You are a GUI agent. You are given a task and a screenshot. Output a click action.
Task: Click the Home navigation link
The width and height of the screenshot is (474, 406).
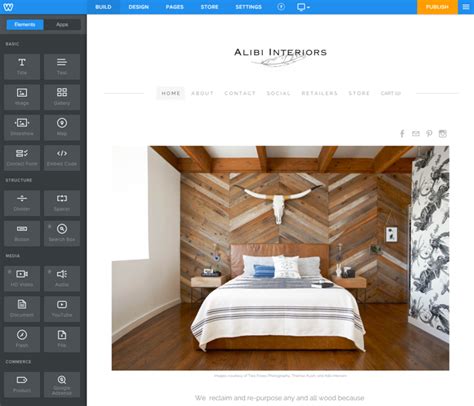coord(171,93)
